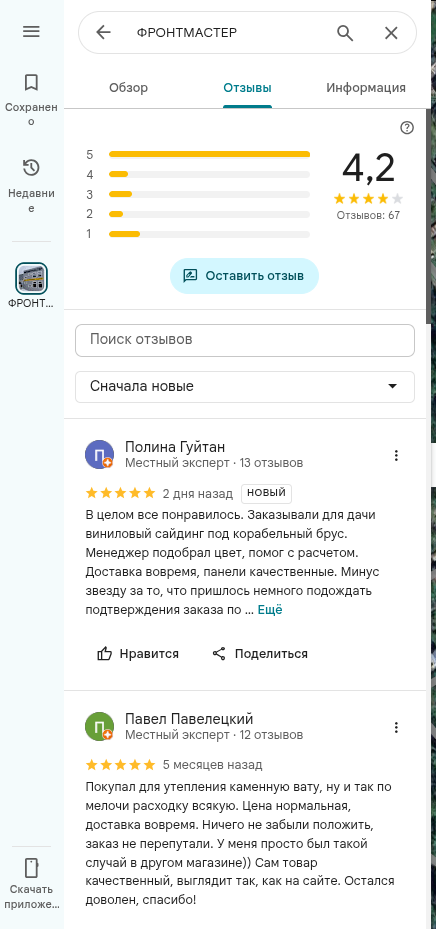Click the magnifier search icon
The width and height of the screenshot is (436, 929).
coord(345,33)
